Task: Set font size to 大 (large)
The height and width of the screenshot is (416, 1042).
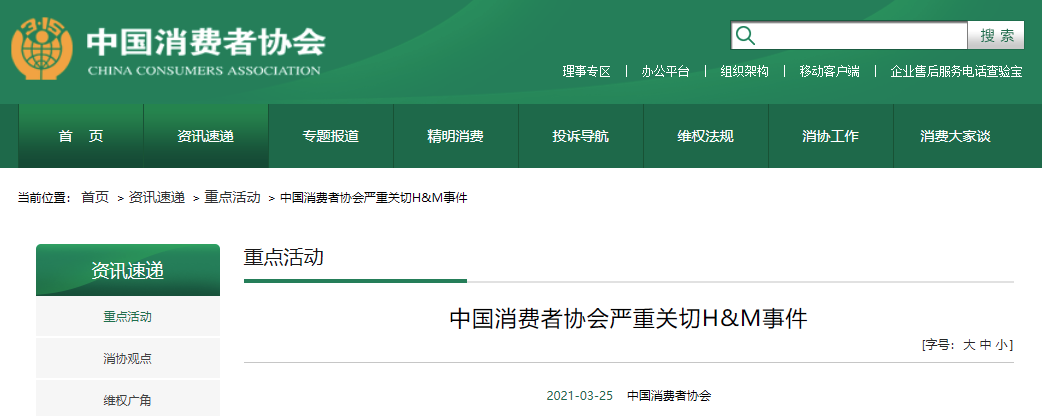Action: [x=969, y=344]
